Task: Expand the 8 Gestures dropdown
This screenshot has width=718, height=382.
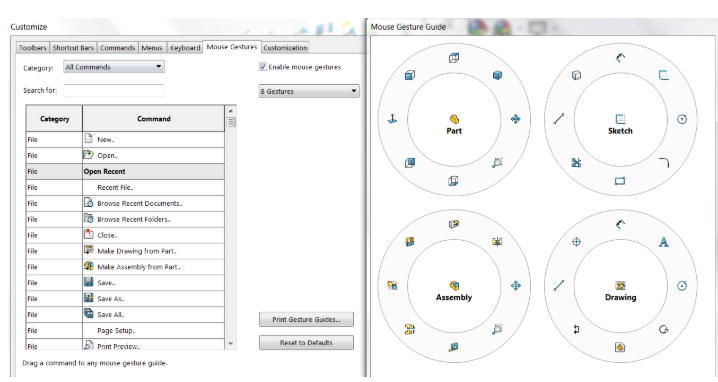Action: click(309, 91)
